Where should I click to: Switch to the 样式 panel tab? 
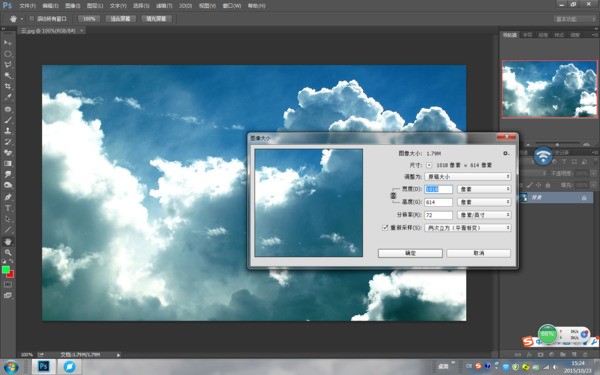pyautogui.click(x=559, y=35)
